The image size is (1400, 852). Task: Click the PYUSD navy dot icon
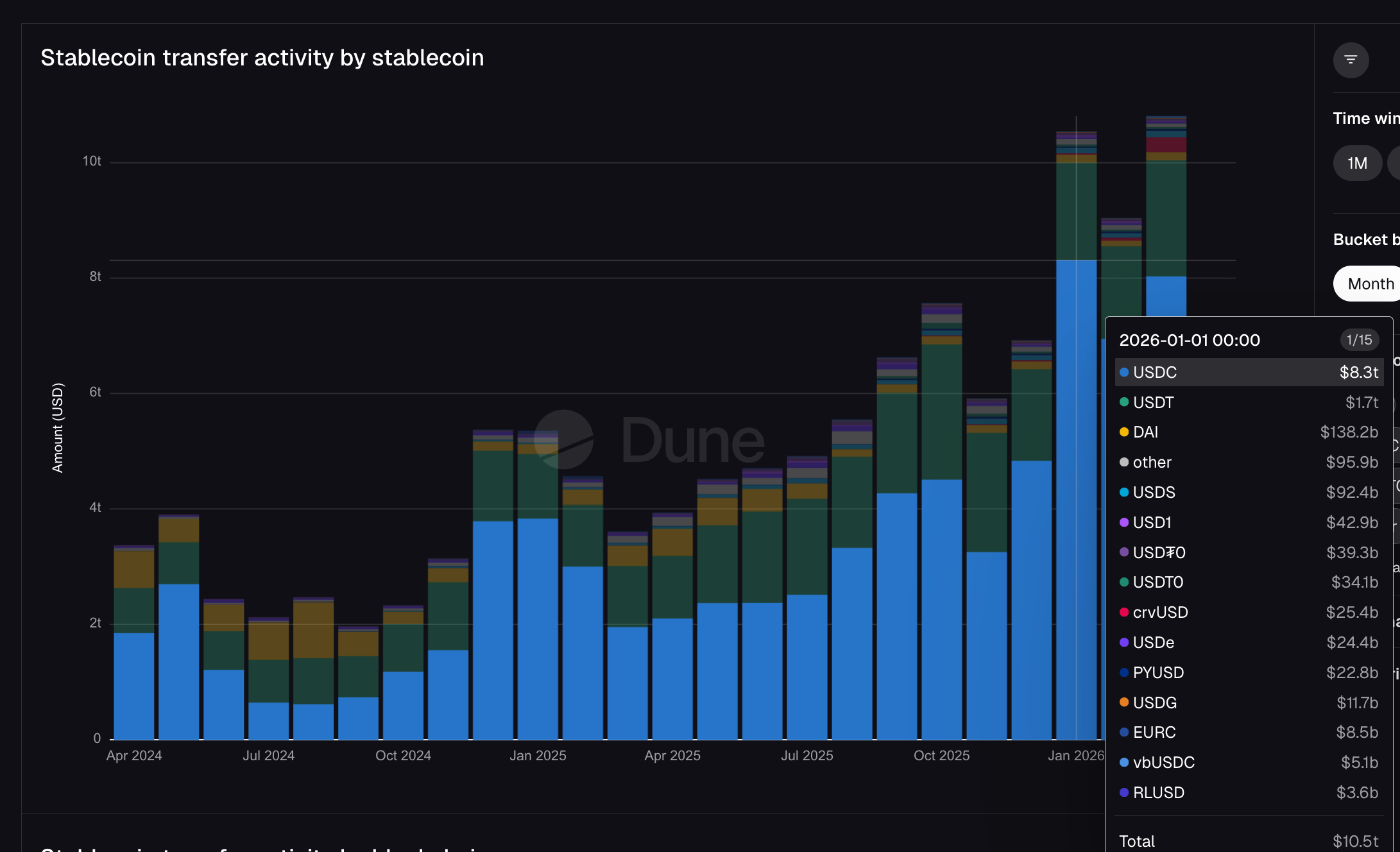(1124, 672)
